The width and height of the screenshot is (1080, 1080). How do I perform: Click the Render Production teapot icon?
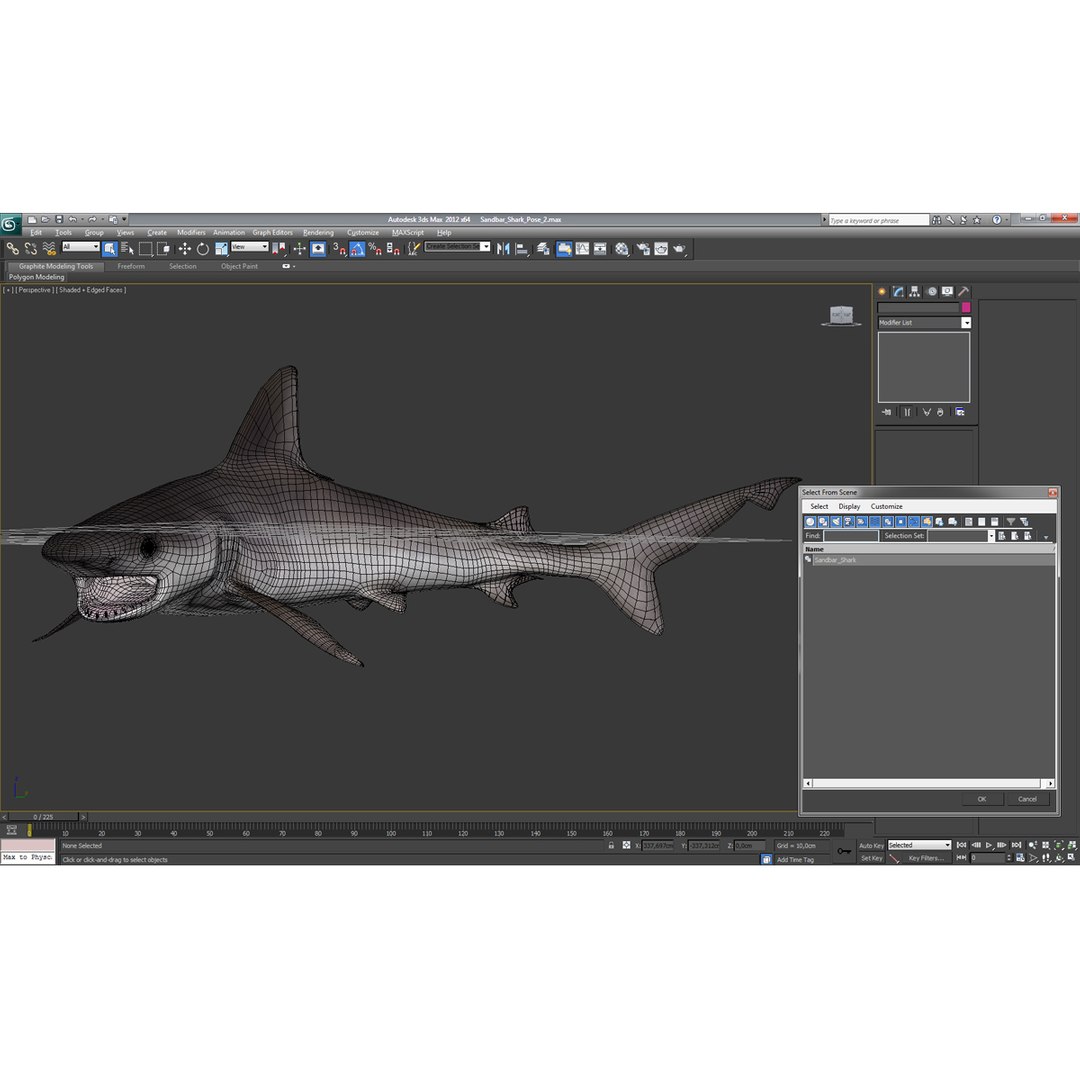pos(680,249)
